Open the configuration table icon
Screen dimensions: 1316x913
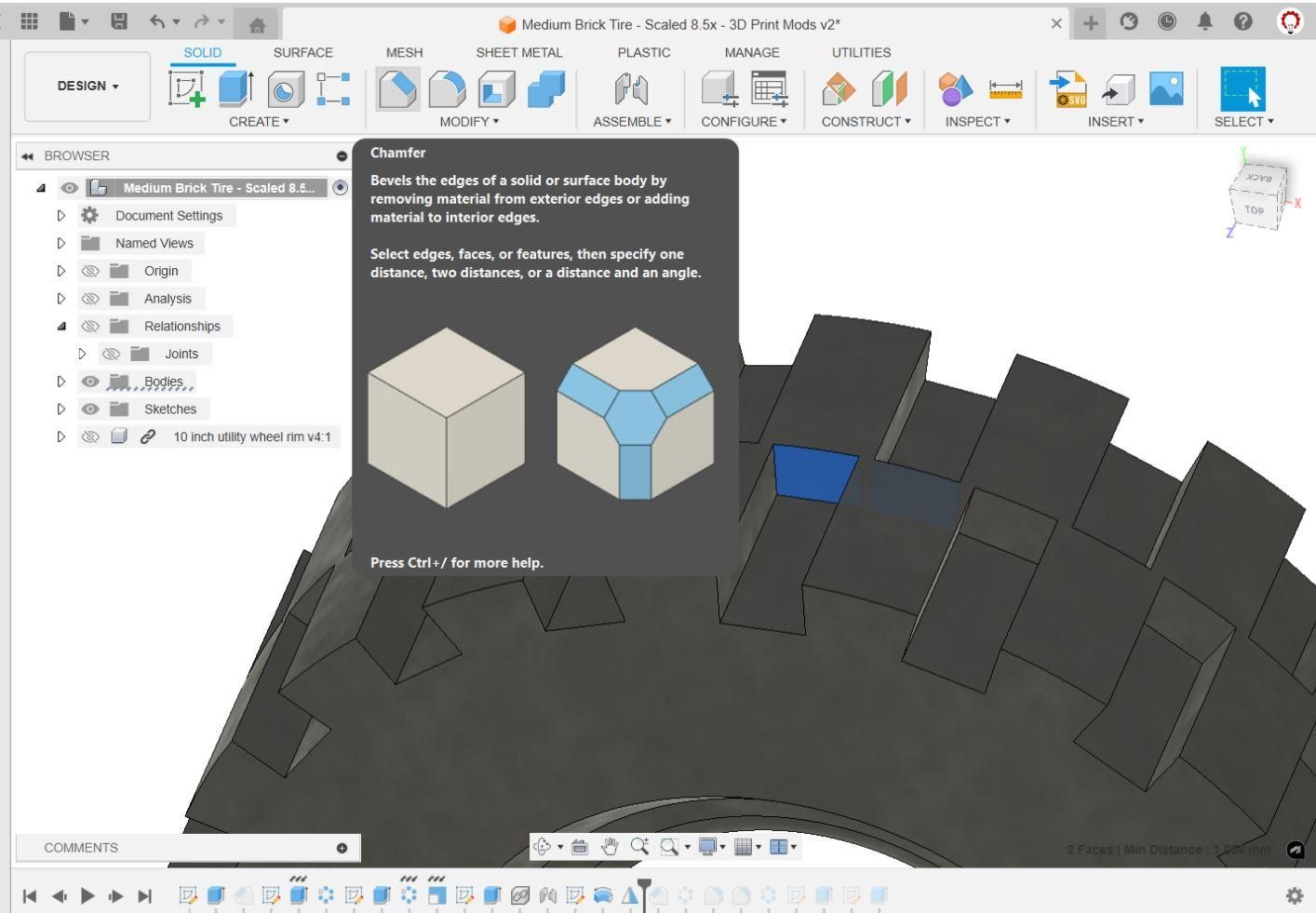click(769, 89)
